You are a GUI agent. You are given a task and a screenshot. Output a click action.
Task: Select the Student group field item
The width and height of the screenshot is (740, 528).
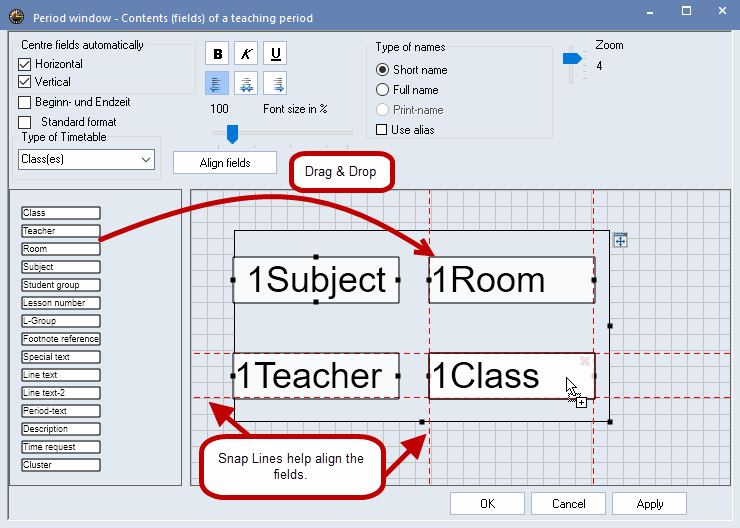pos(61,285)
